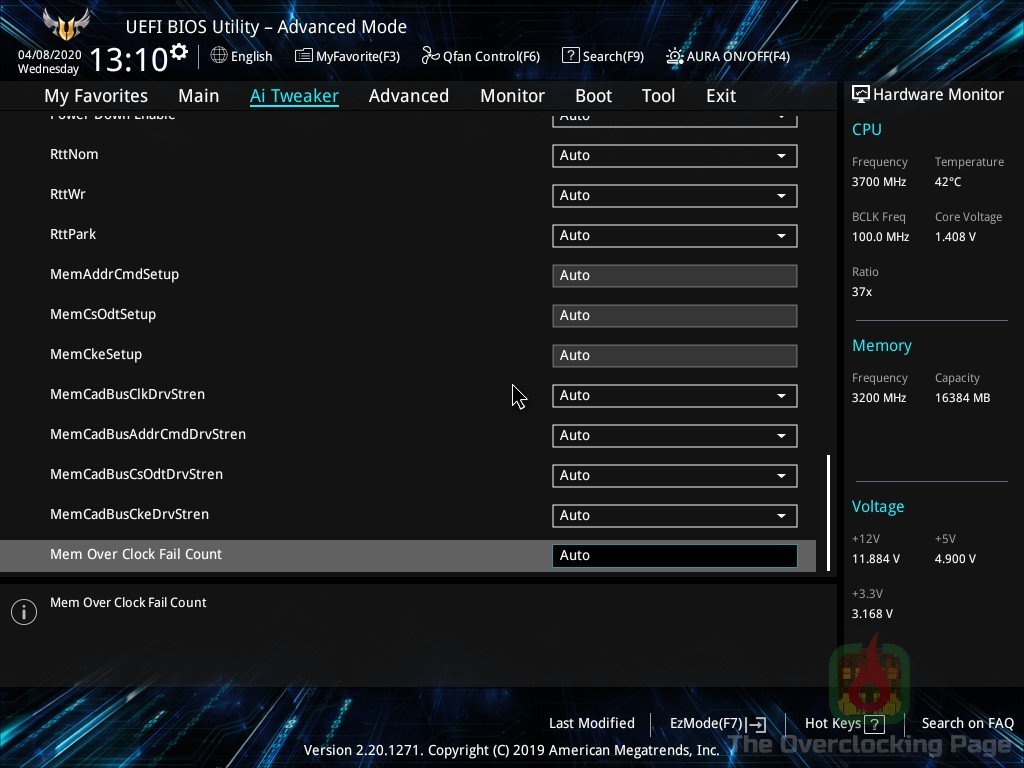Viewport: 1024px width, 768px height.
Task: Click the Search(F9) question mark icon
Action: point(570,56)
